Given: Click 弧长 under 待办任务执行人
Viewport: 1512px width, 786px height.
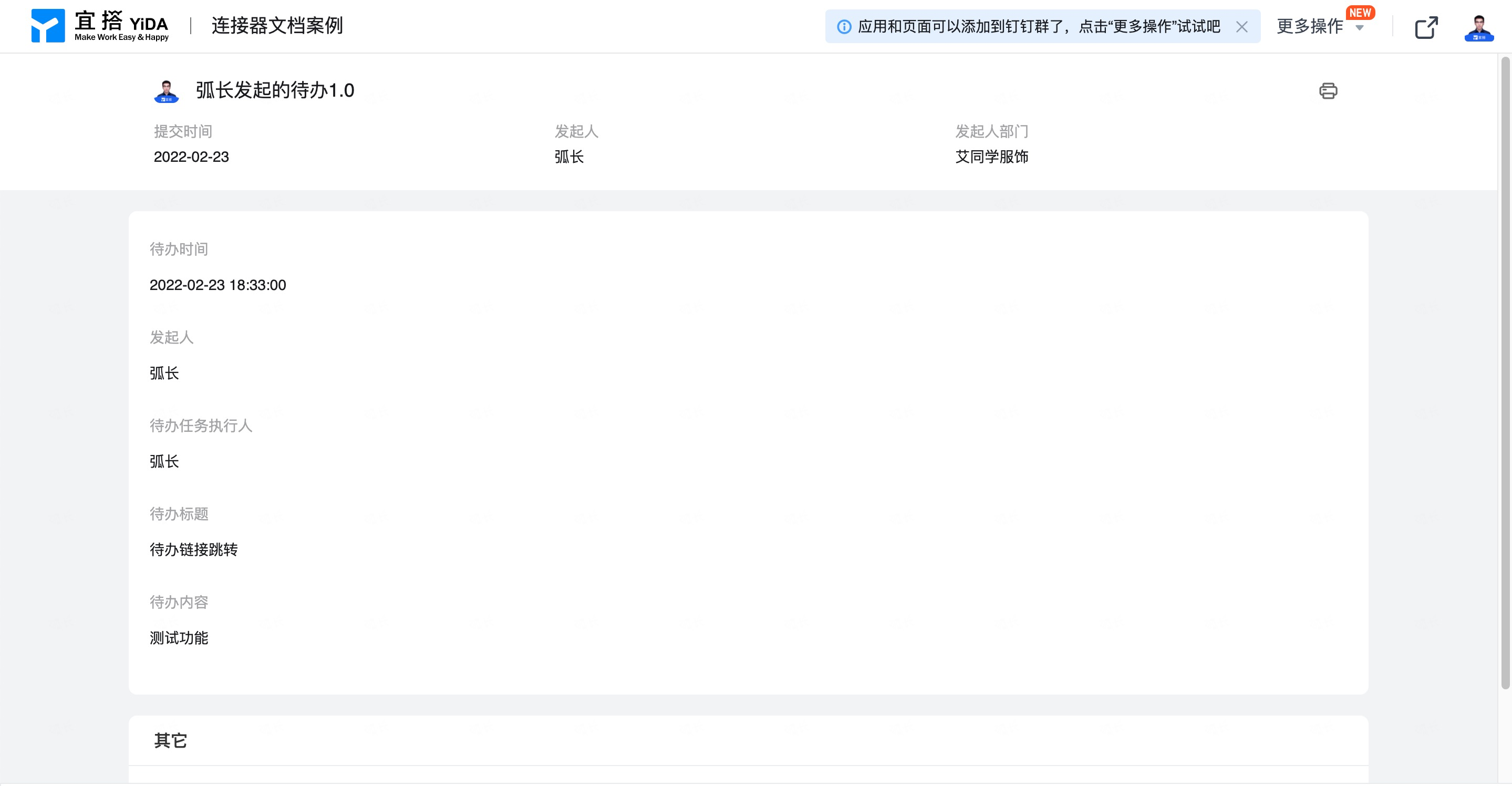Looking at the screenshot, I should 164,461.
